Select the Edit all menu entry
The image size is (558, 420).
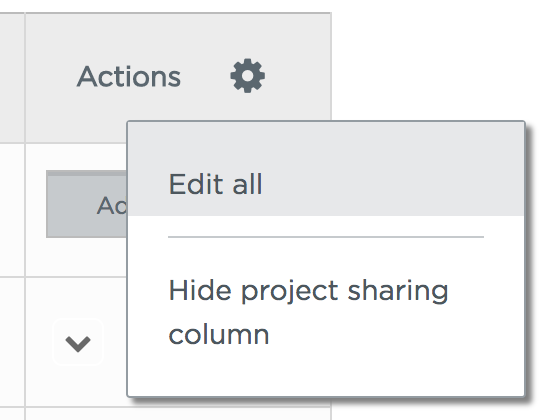point(326,184)
